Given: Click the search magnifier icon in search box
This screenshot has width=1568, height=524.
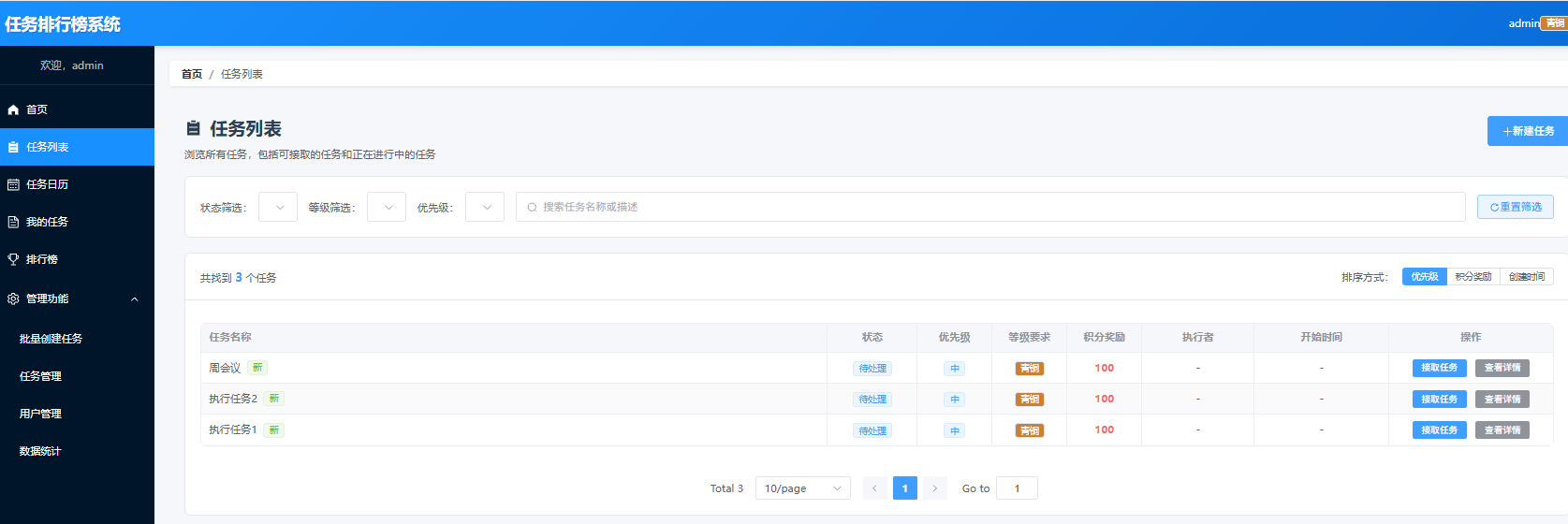Looking at the screenshot, I should click(532, 208).
